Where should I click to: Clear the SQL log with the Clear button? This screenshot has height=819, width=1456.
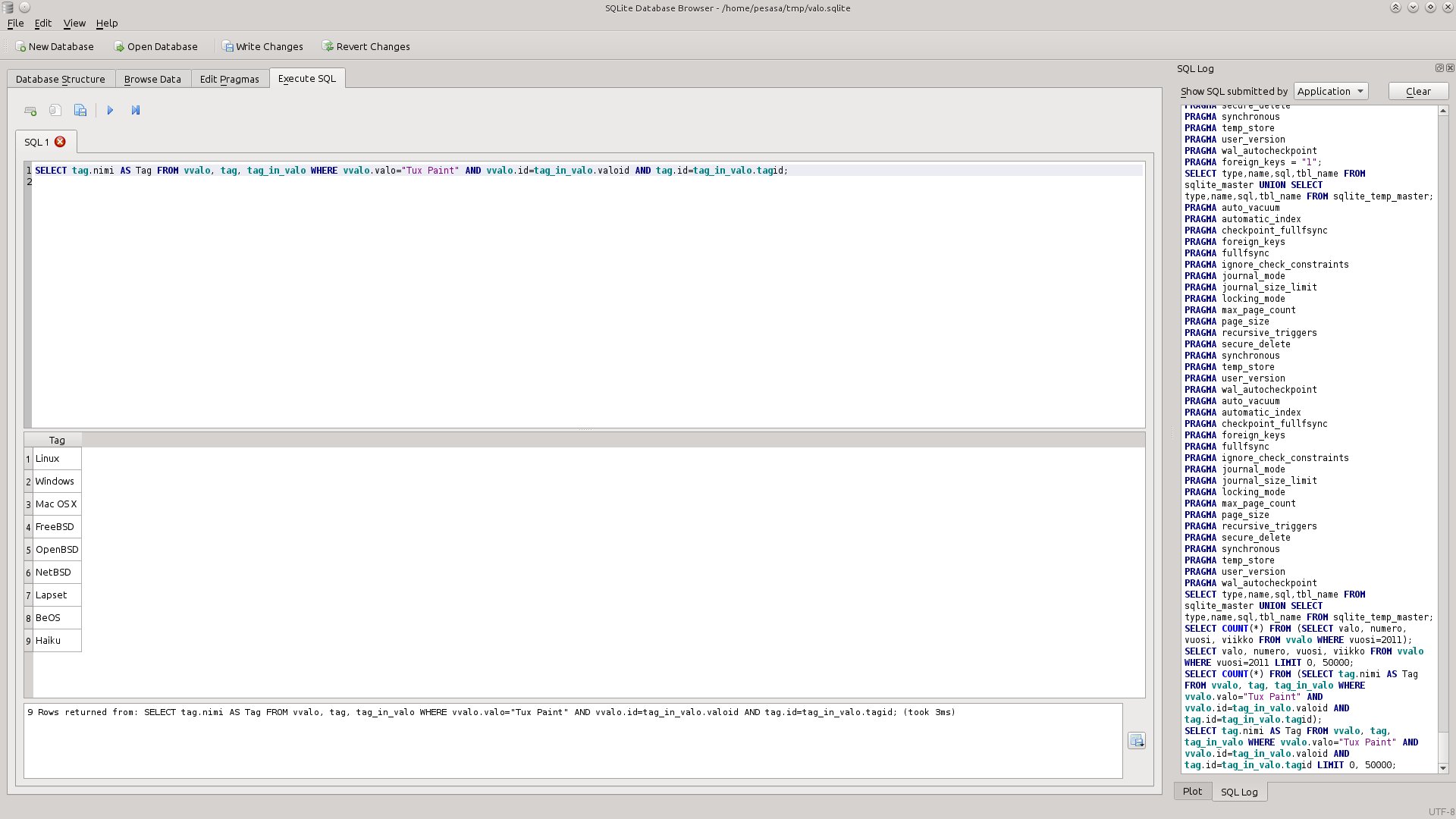click(1418, 91)
